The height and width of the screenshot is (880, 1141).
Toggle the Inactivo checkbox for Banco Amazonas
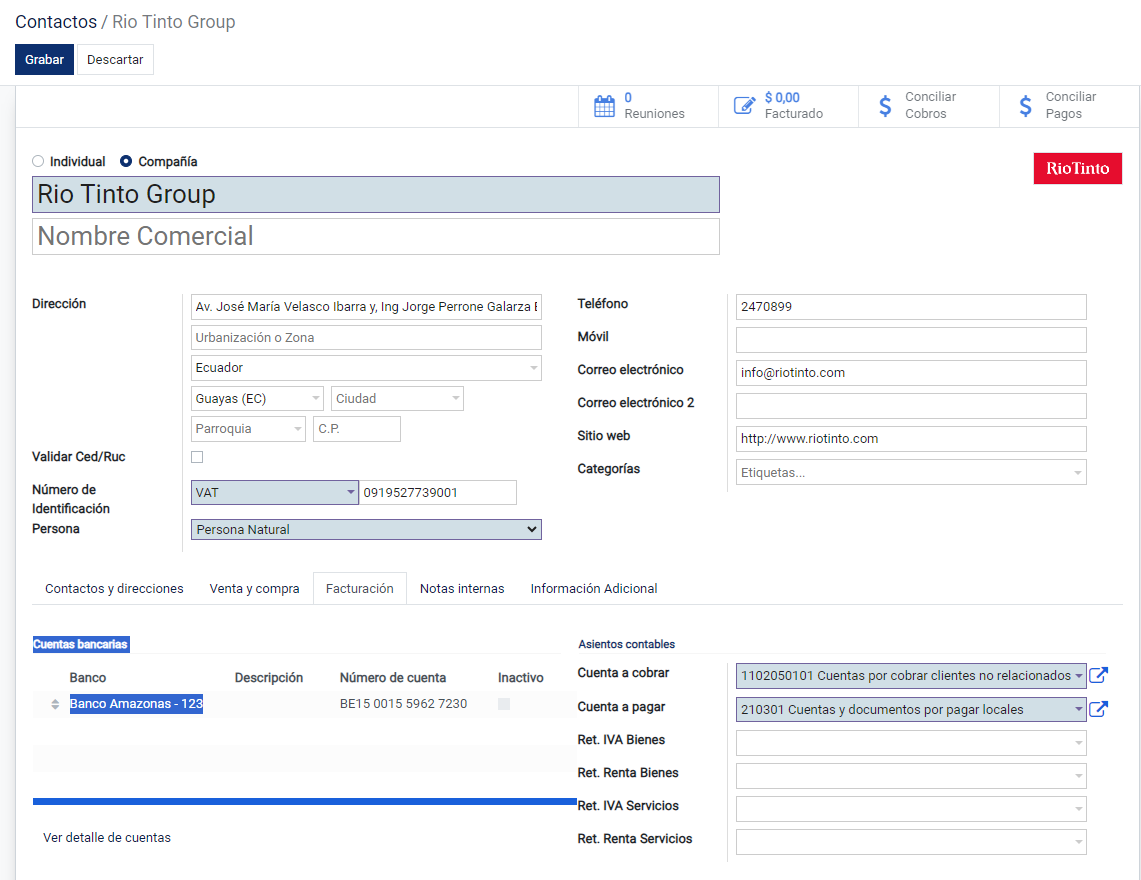coord(504,704)
